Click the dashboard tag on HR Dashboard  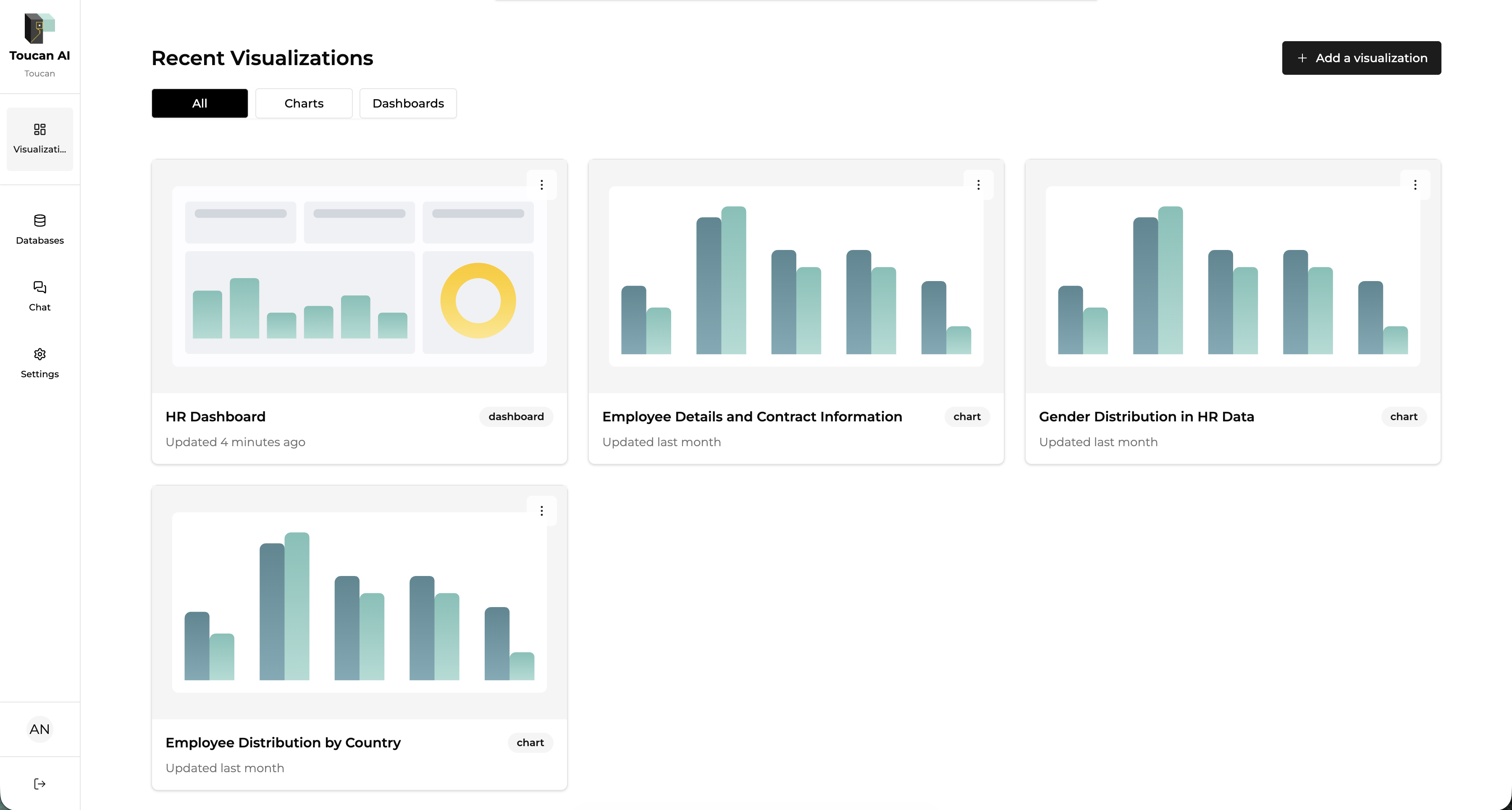point(516,417)
